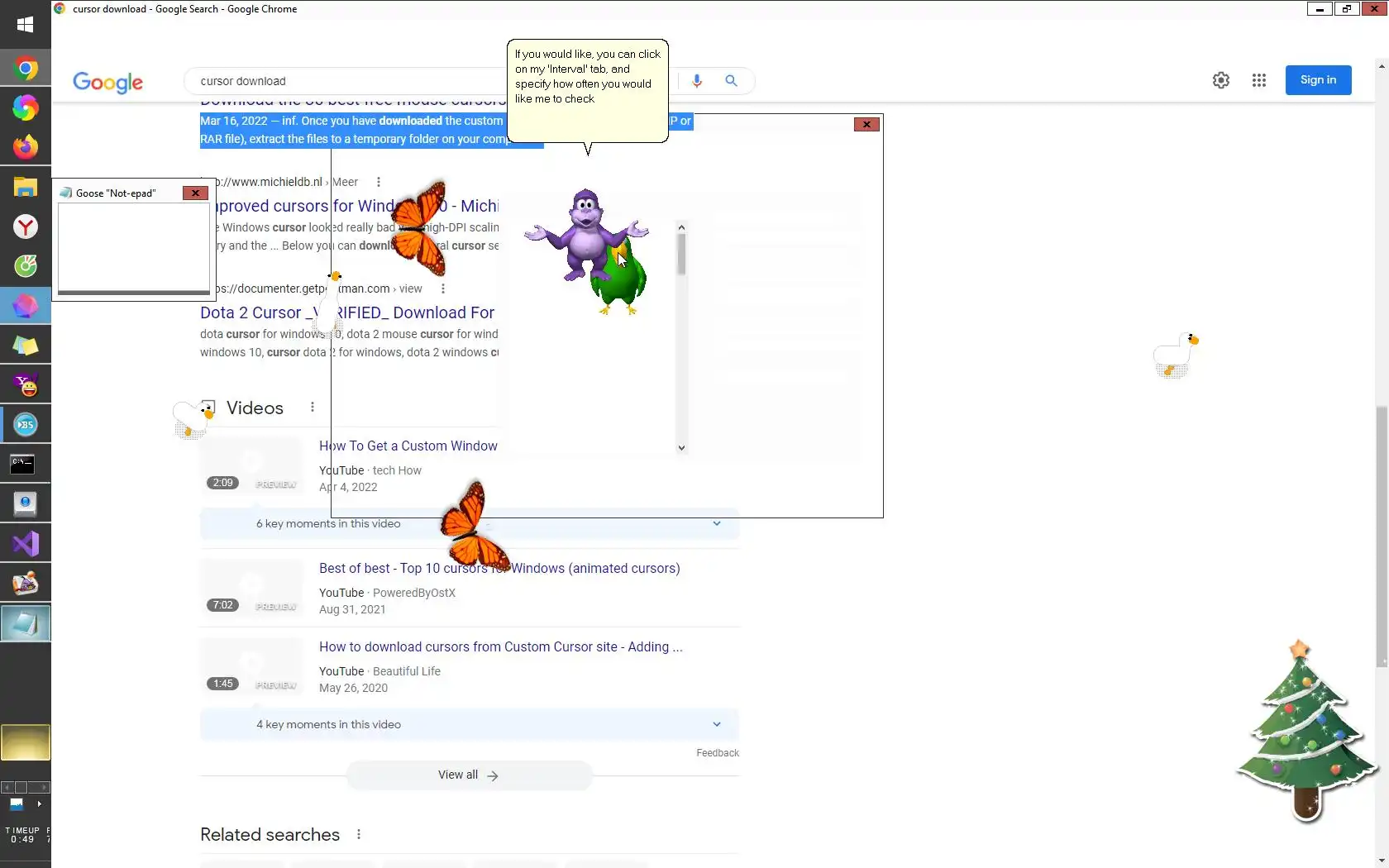Click the blue search magnifier icon
The height and width of the screenshot is (868, 1389).
click(731, 81)
